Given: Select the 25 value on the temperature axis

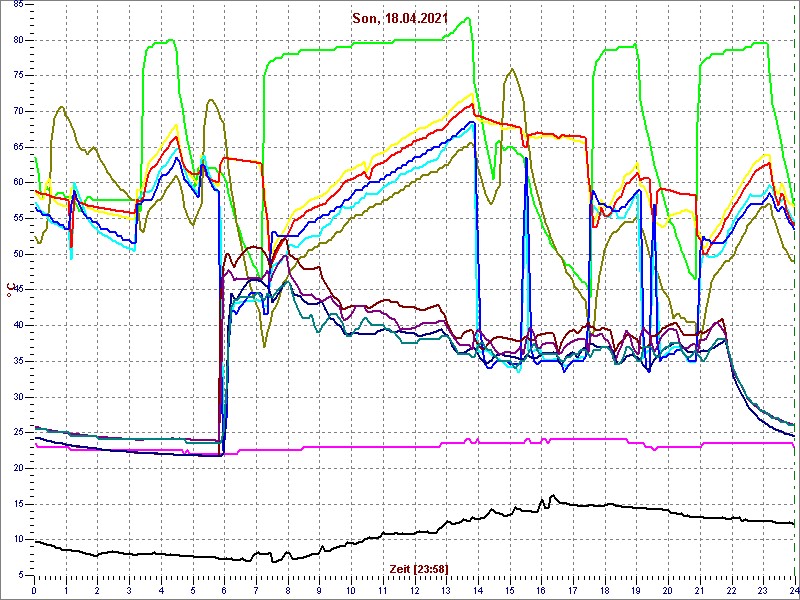Looking at the screenshot, I should click(x=19, y=433).
